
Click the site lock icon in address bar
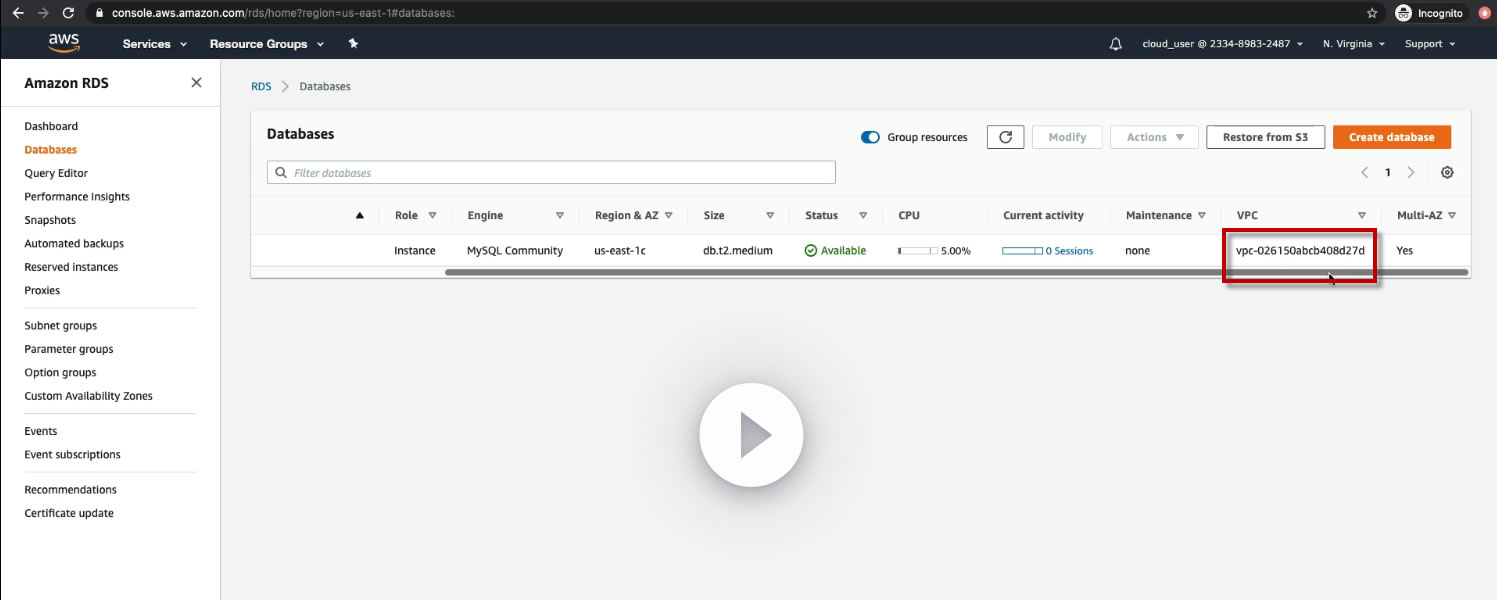[x=97, y=13]
